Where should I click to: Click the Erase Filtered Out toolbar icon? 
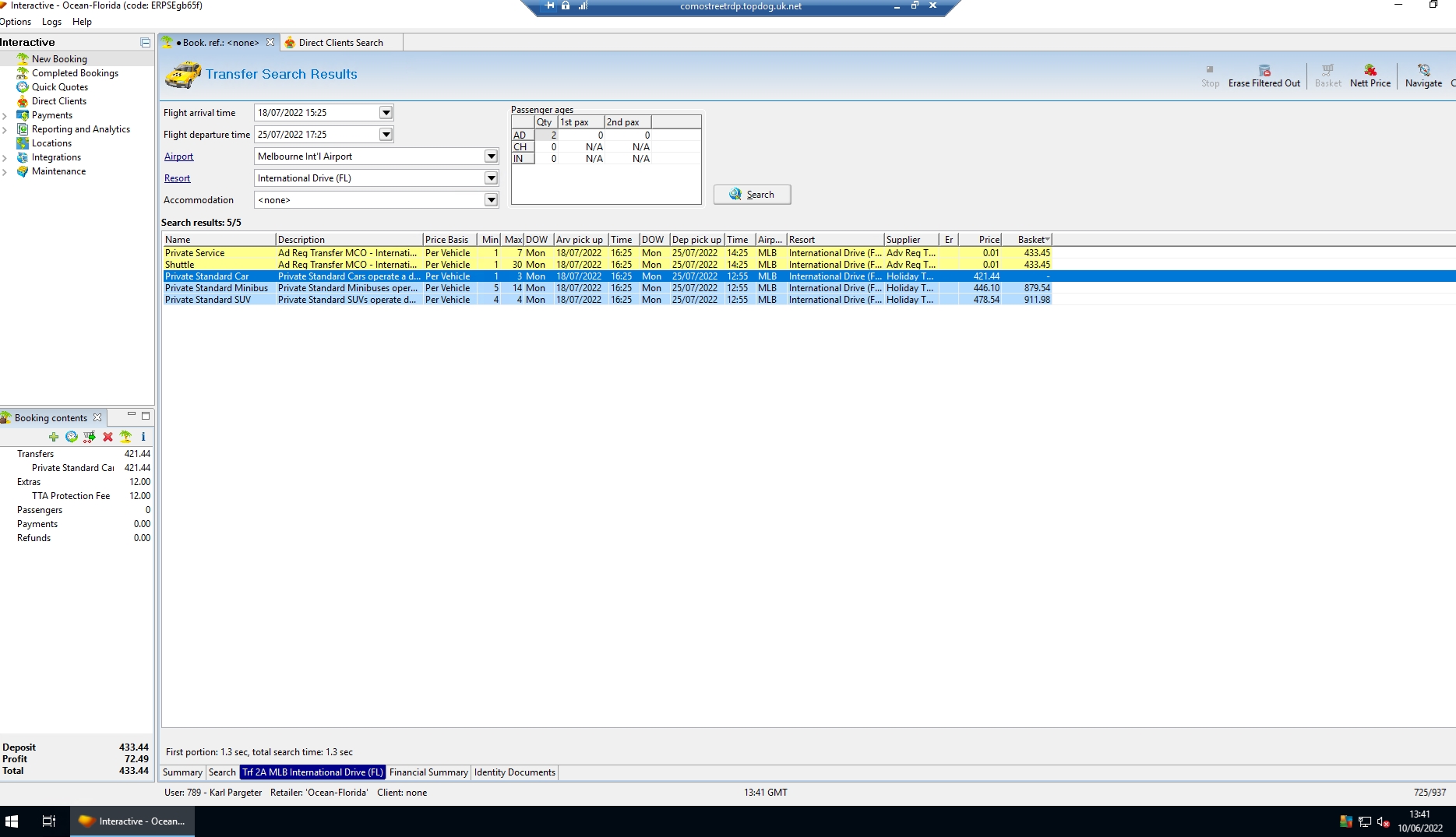(1264, 71)
